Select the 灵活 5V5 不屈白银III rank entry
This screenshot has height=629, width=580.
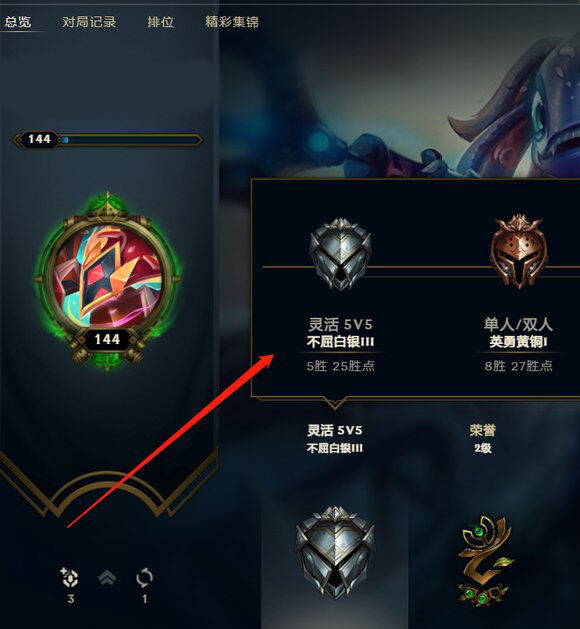(x=341, y=333)
